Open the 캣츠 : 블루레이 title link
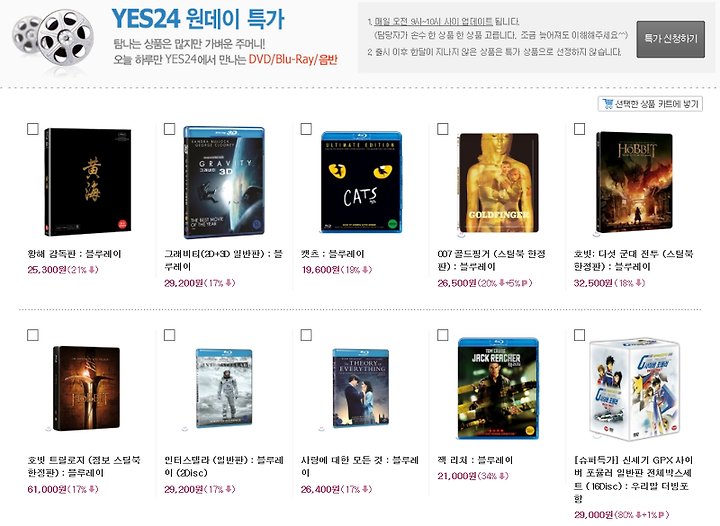 [332, 254]
